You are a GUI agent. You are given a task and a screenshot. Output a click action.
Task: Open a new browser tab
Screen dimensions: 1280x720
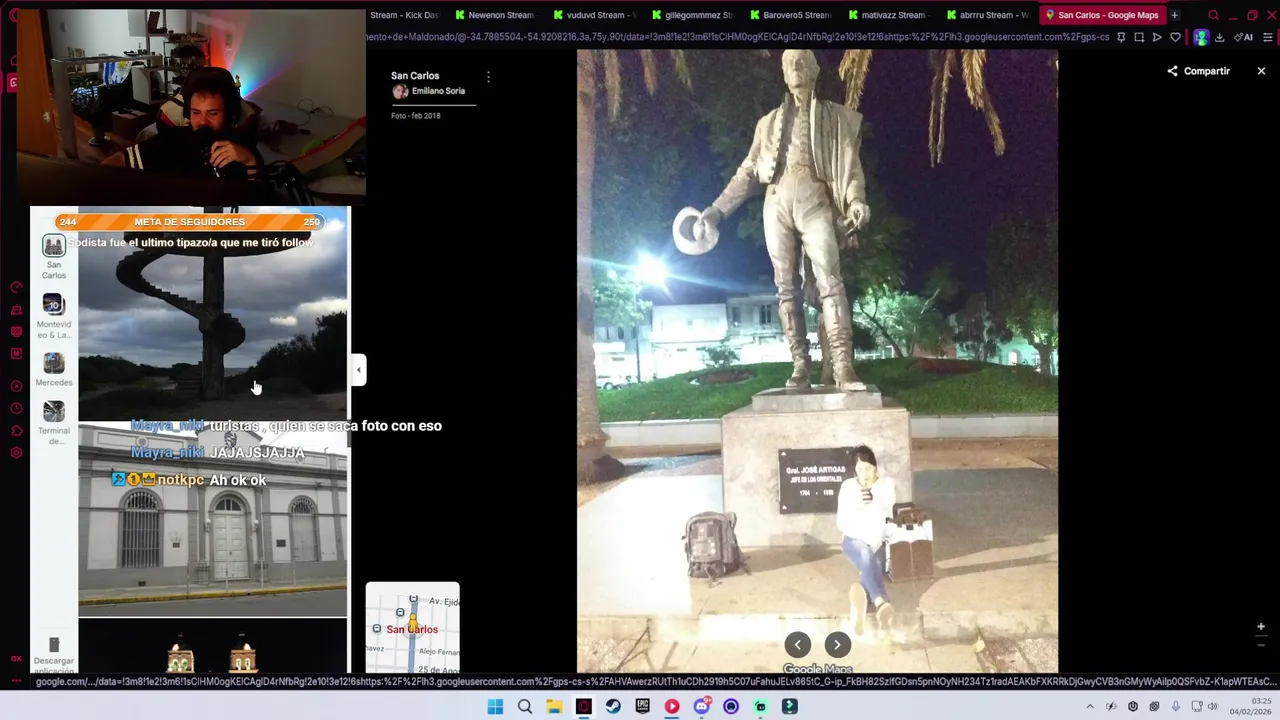pyautogui.click(x=1175, y=15)
